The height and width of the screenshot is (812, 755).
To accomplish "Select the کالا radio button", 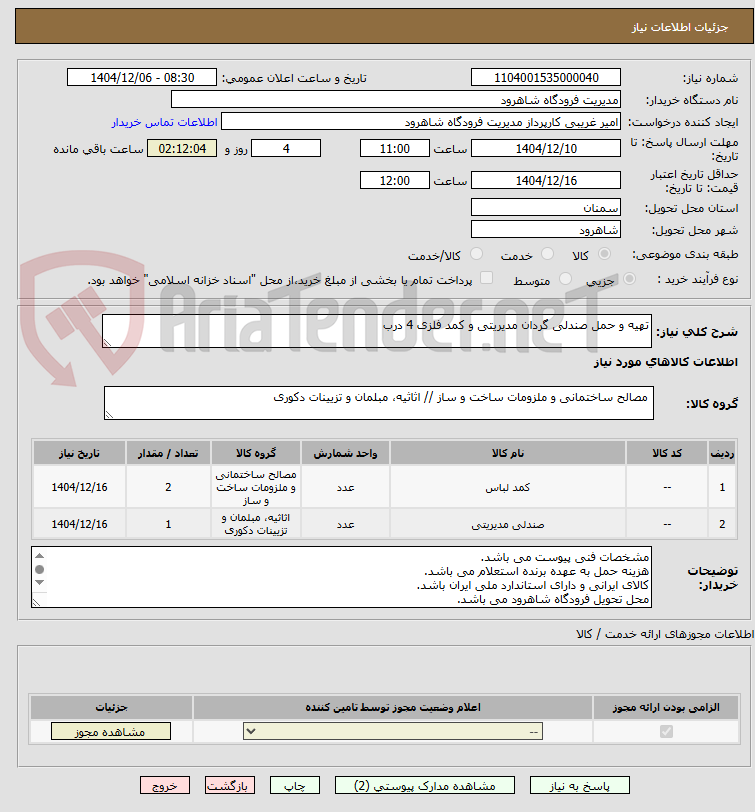I will 604,254.
